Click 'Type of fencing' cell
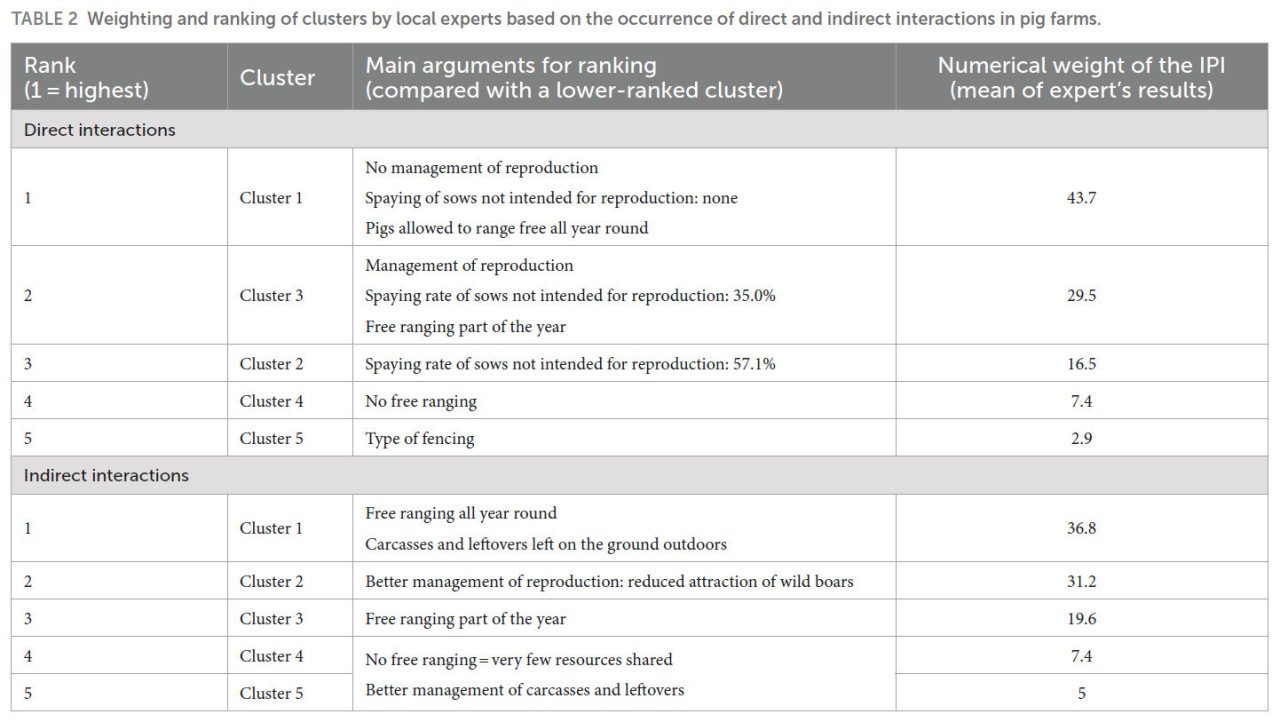The width and height of the screenshot is (1280, 722). point(624,438)
